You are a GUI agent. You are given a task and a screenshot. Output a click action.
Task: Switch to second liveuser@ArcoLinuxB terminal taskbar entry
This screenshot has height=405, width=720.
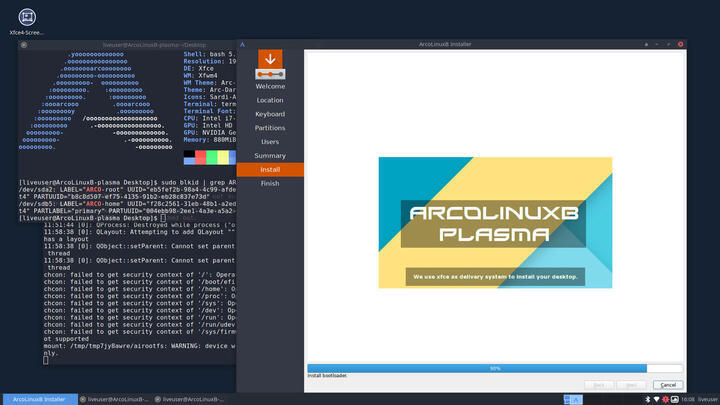[190, 399]
